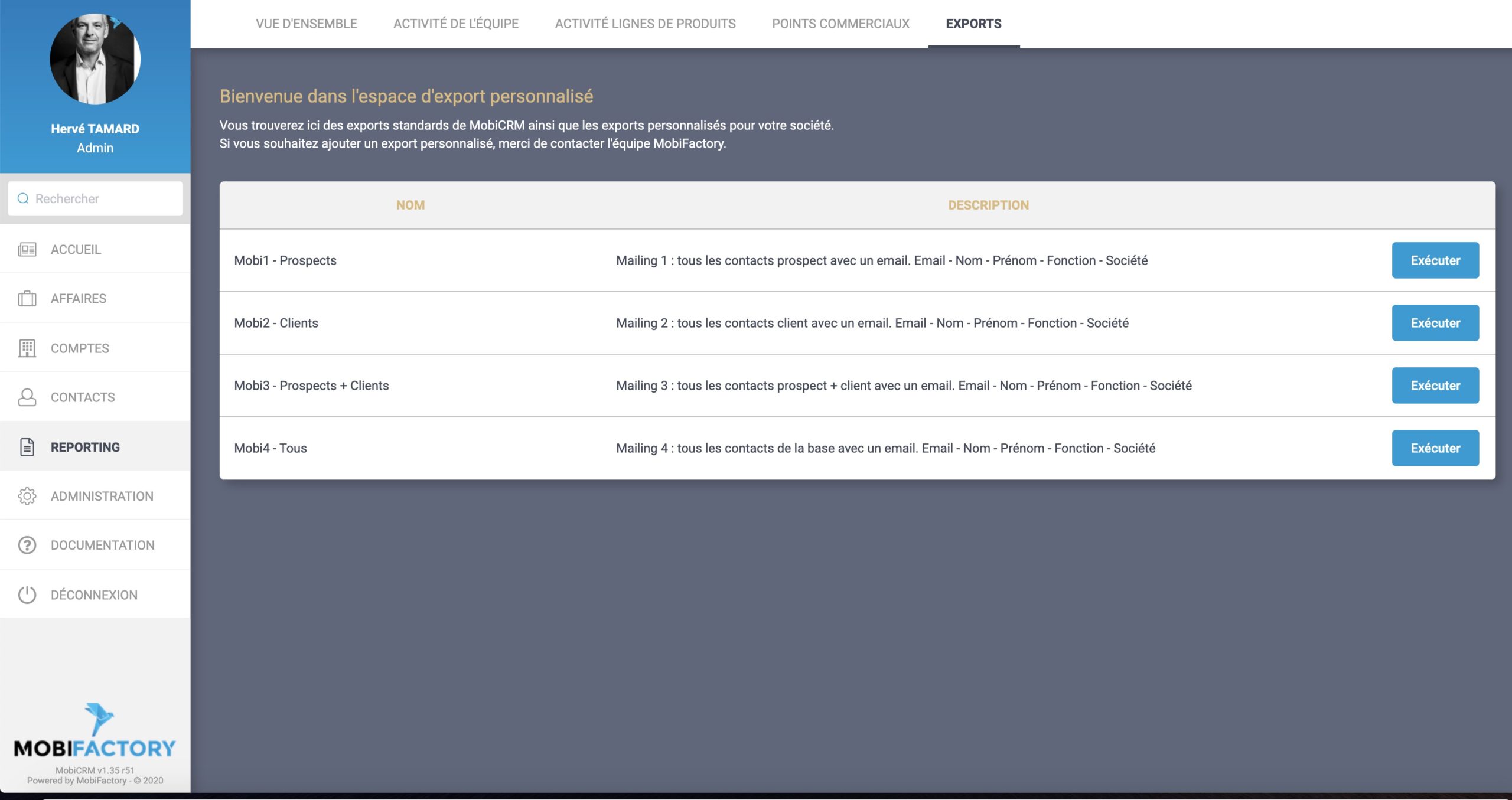Open the Vue d'ensemble tab

306,24
